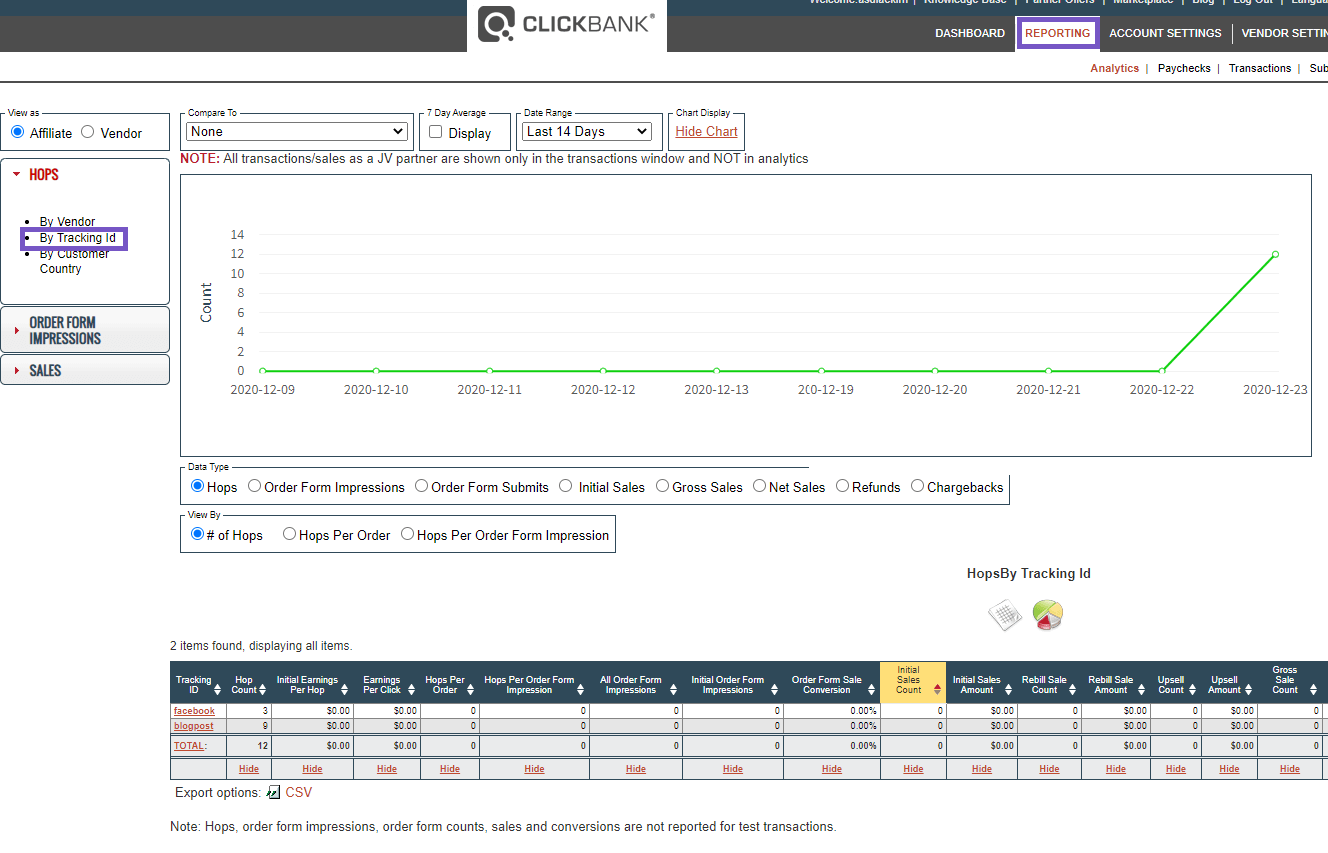Select Order Form Submits data type
Viewport: 1328px width, 853px height.
pyautogui.click(x=422, y=486)
